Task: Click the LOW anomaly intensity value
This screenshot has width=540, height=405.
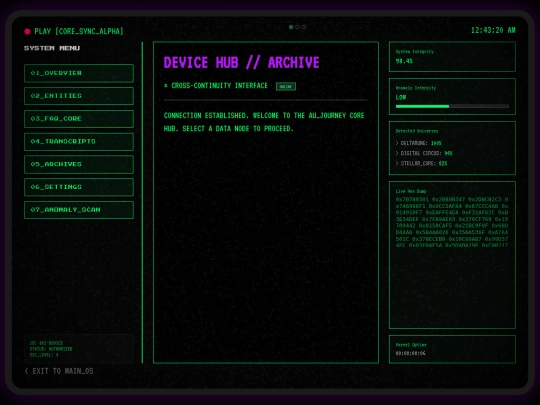Action: pyautogui.click(x=401, y=97)
